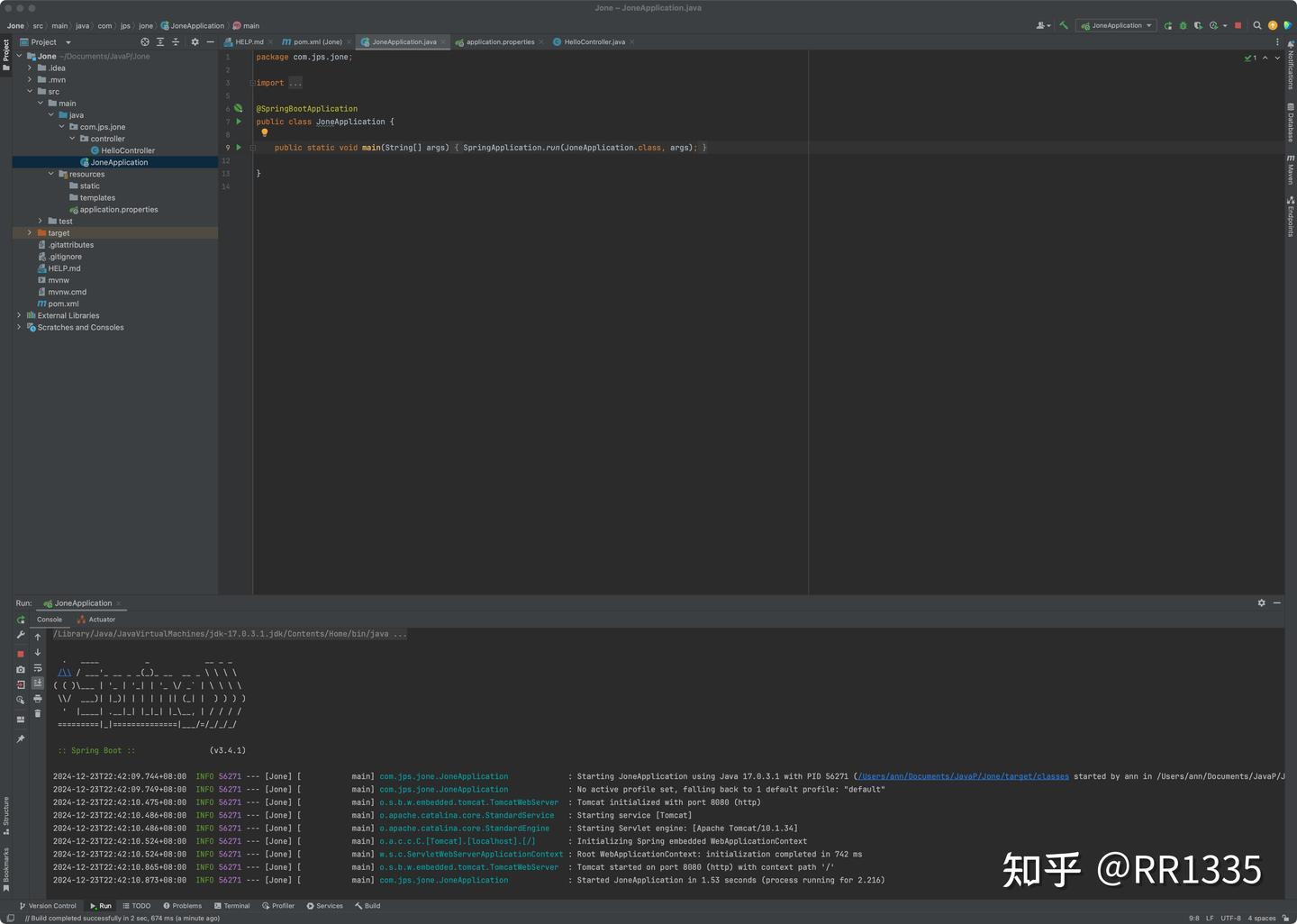Run the build with the hammer icon
Screen dimensions: 1297x924
click(x=1063, y=25)
